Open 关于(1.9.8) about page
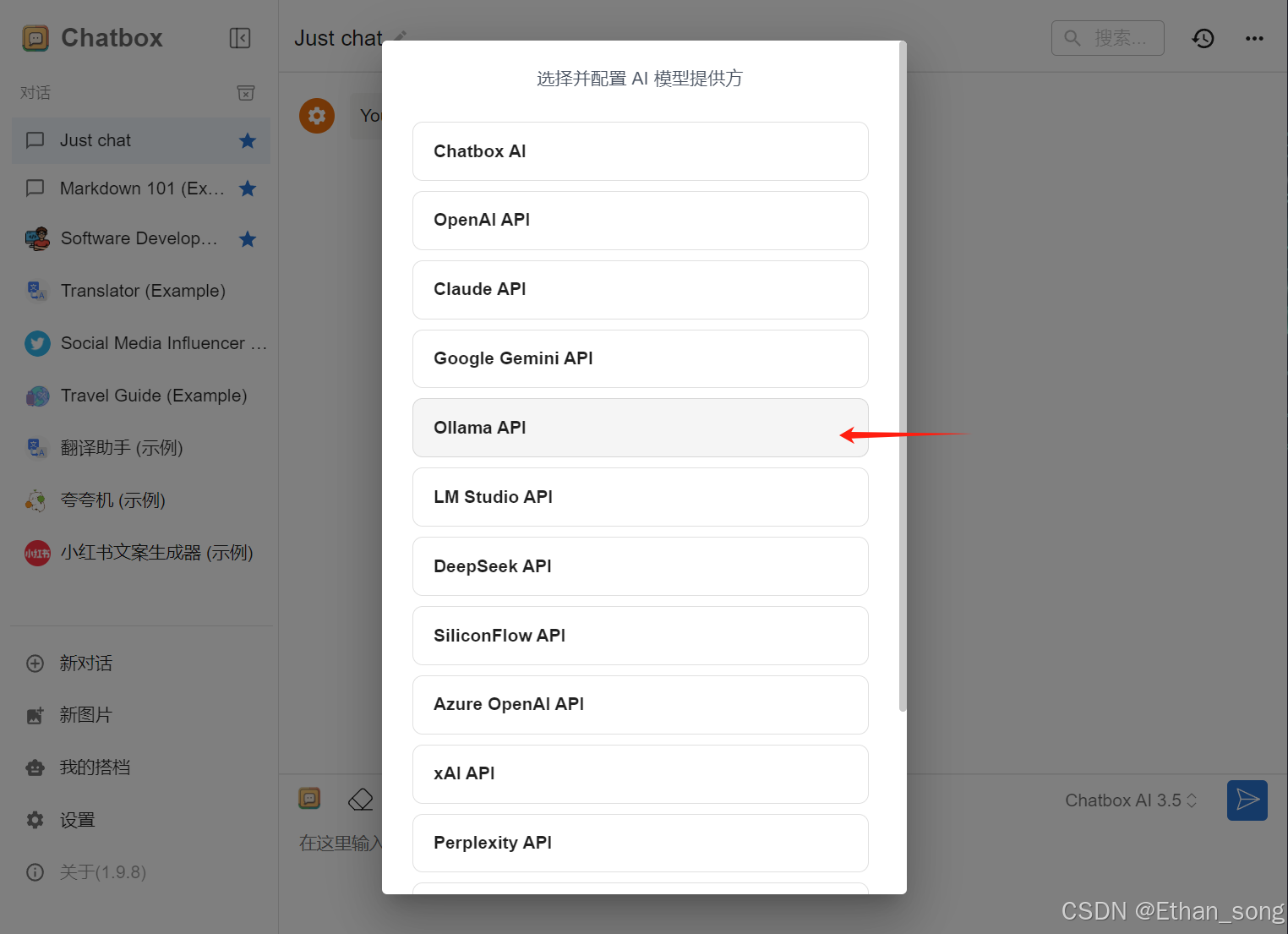 tap(103, 872)
